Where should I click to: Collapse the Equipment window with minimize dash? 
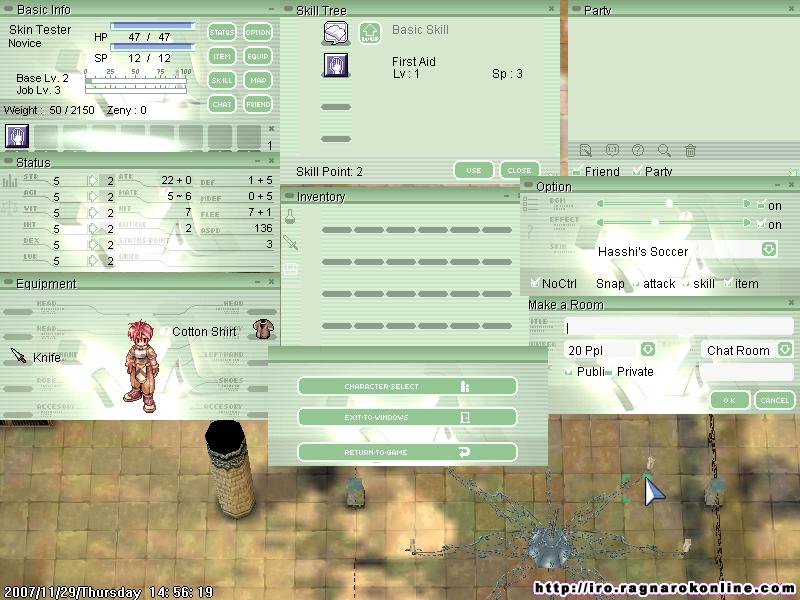[x=258, y=282]
